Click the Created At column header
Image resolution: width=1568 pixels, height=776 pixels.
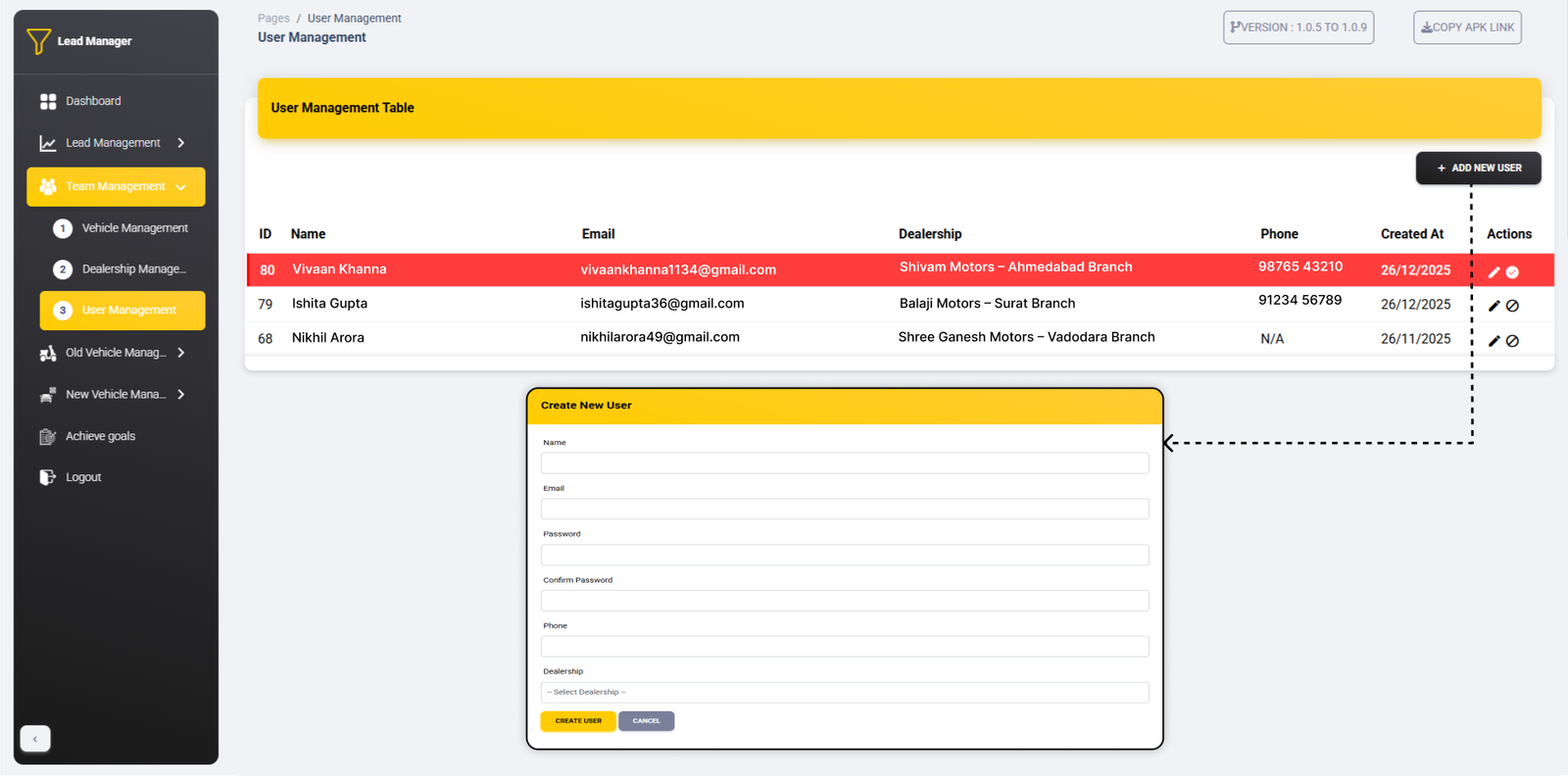click(1412, 234)
